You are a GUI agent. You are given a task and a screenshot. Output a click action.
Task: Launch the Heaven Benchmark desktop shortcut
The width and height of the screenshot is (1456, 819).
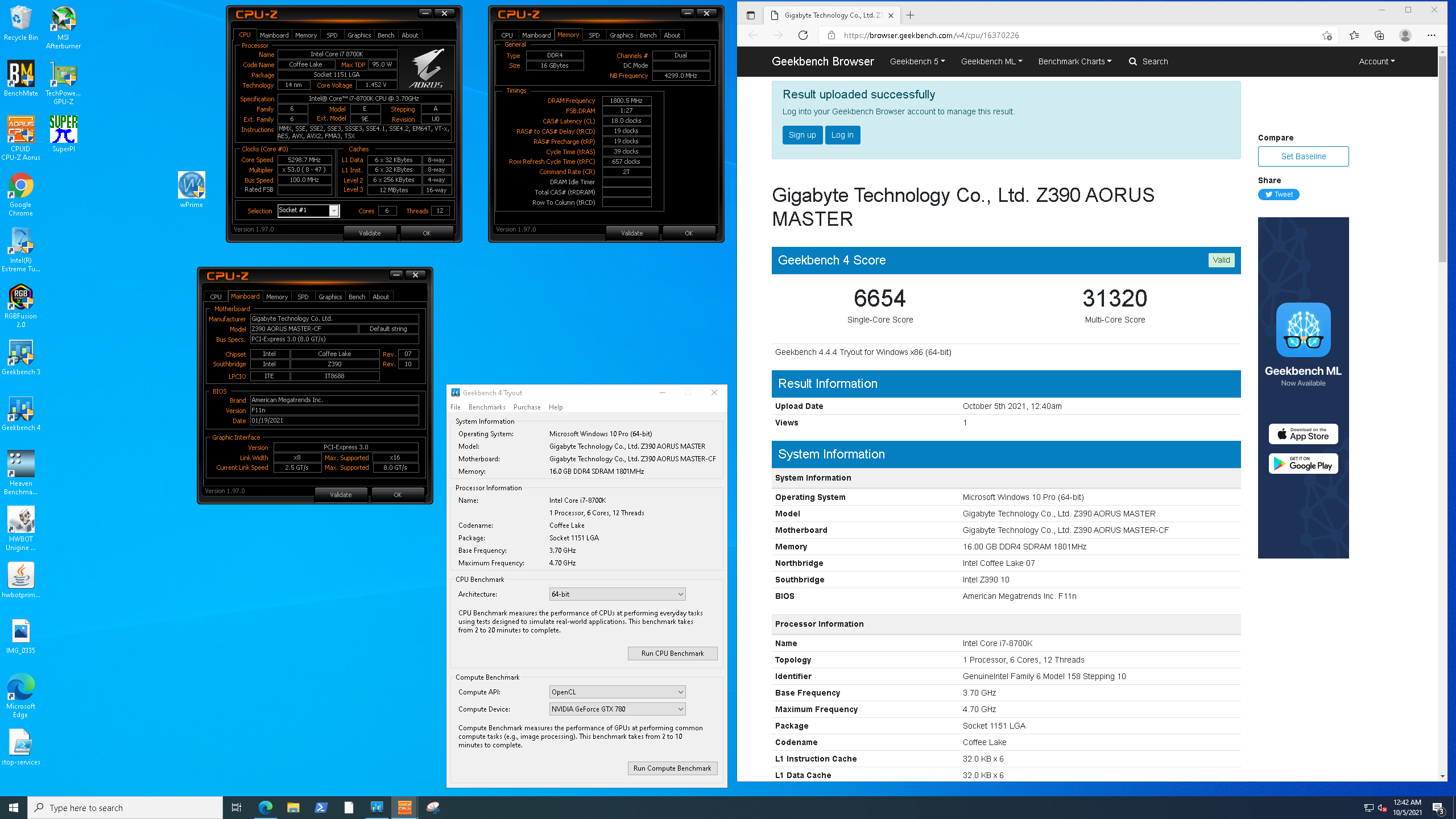(20, 473)
